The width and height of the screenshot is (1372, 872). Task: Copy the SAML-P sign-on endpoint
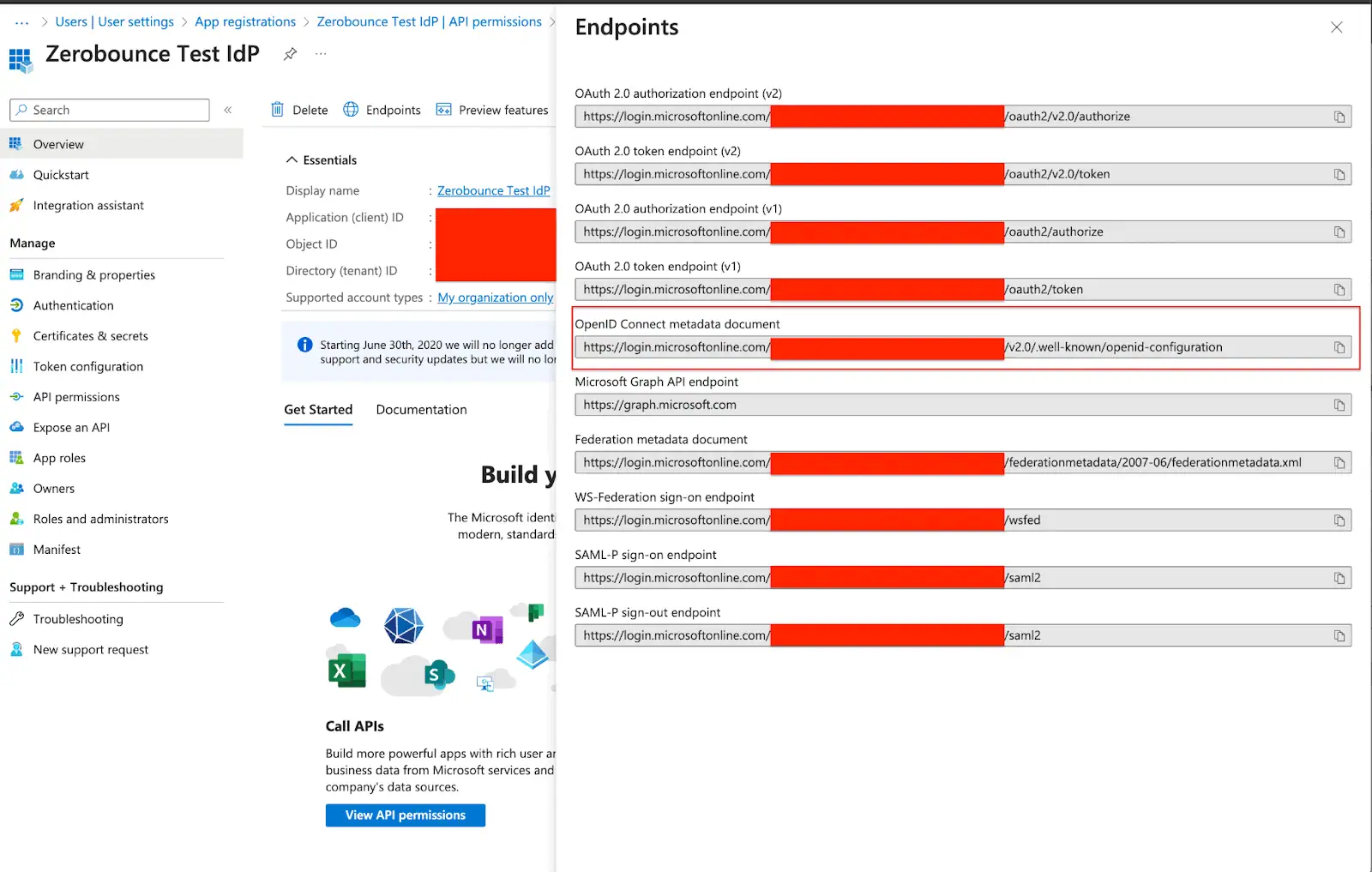(1338, 577)
